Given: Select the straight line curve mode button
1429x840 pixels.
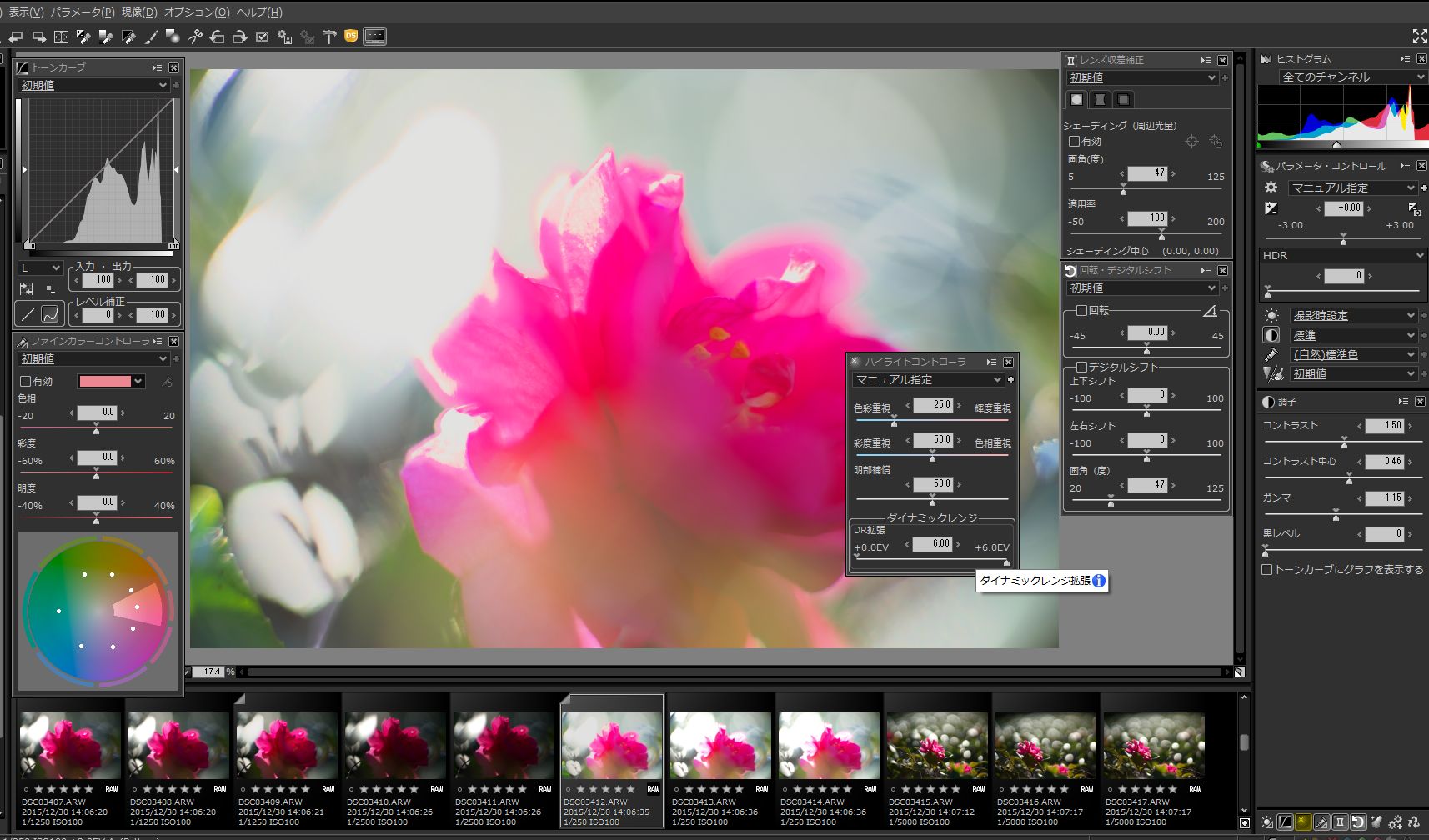Looking at the screenshot, I should pyautogui.click(x=28, y=314).
